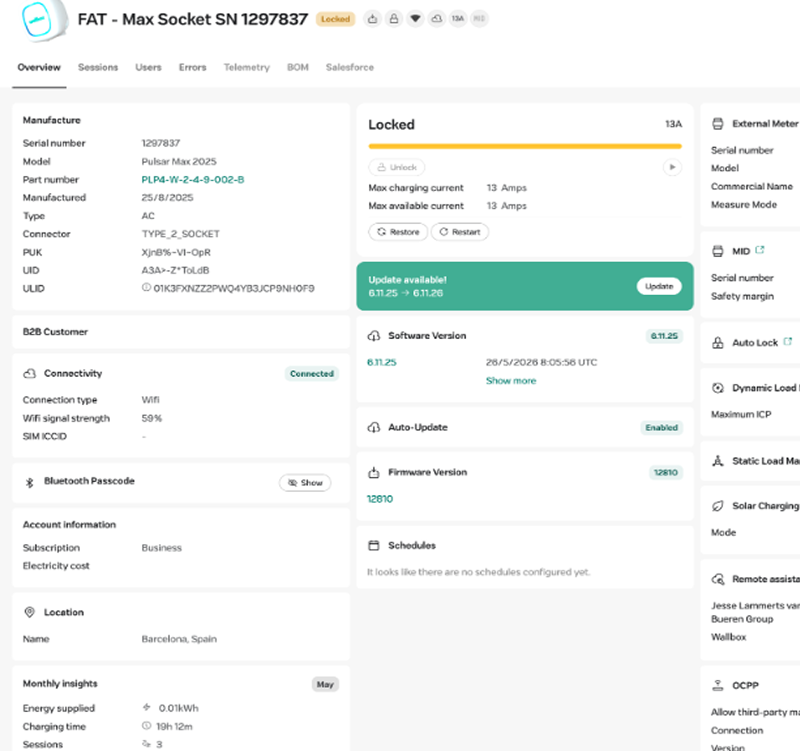Screen dimensions: 800x751
Task: Open the Errors tab
Action: [x=192, y=67]
